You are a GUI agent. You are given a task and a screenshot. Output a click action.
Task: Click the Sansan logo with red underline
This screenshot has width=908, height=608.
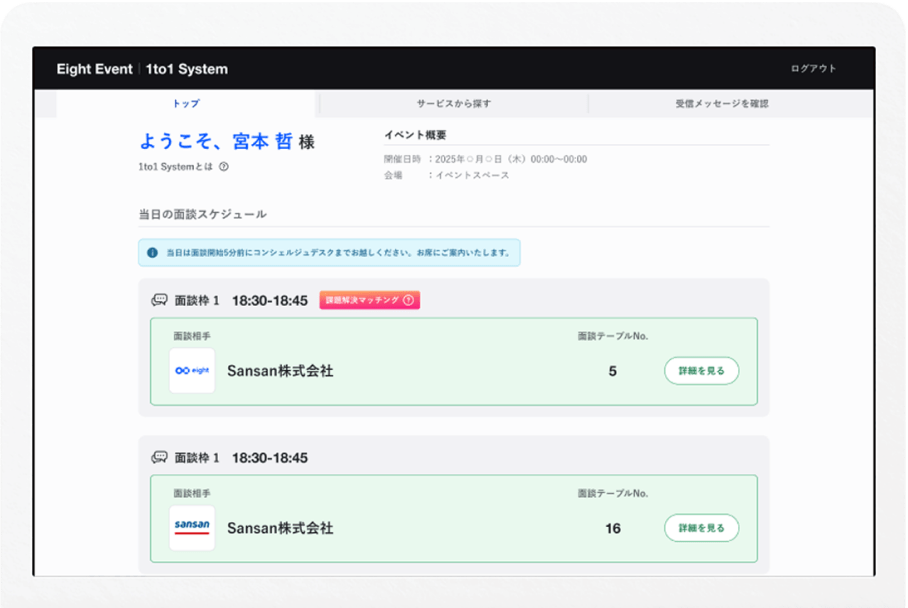click(192, 527)
